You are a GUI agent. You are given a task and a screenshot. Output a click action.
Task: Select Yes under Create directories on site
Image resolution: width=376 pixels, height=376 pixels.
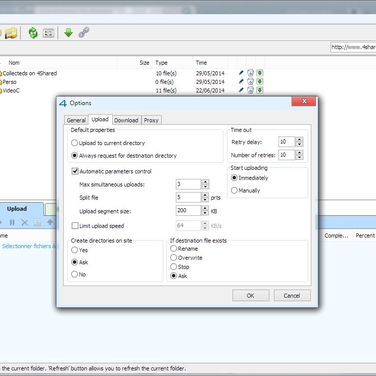[79, 250]
